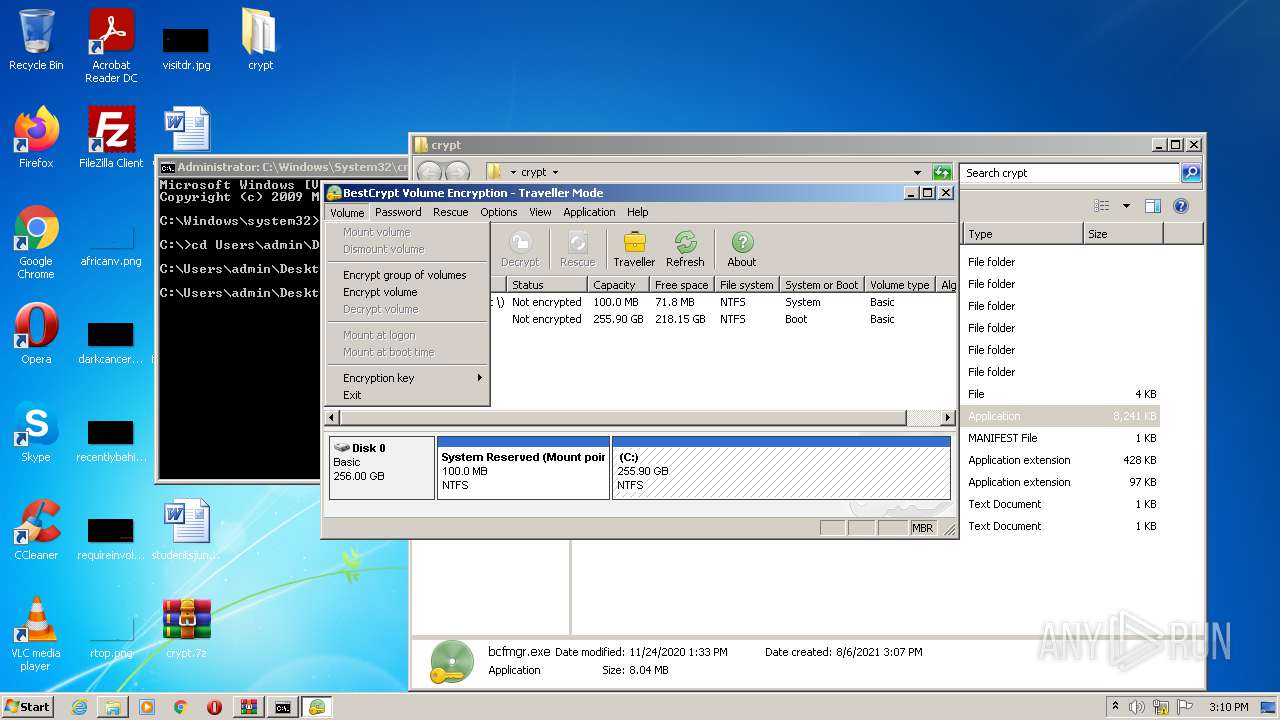Click the volume speaker tray icon

click(x=1137, y=707)
